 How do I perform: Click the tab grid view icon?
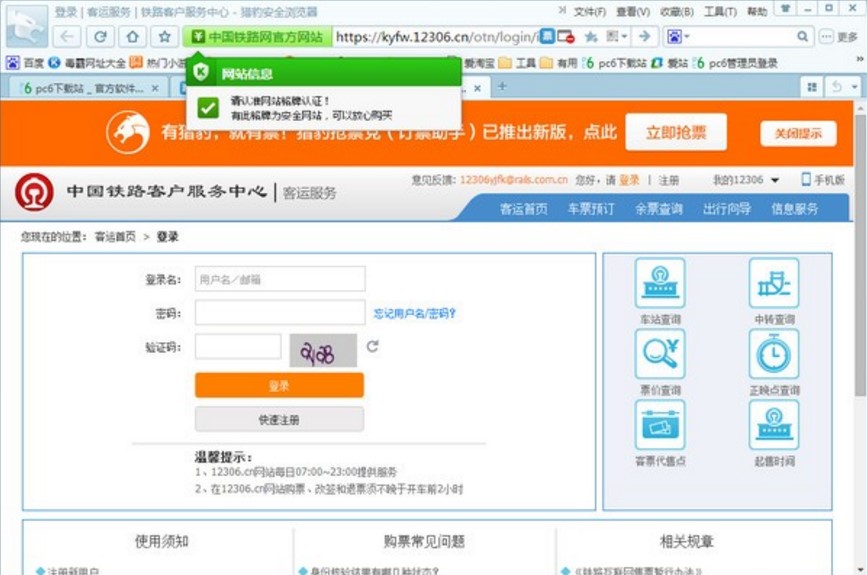[812, 87]
